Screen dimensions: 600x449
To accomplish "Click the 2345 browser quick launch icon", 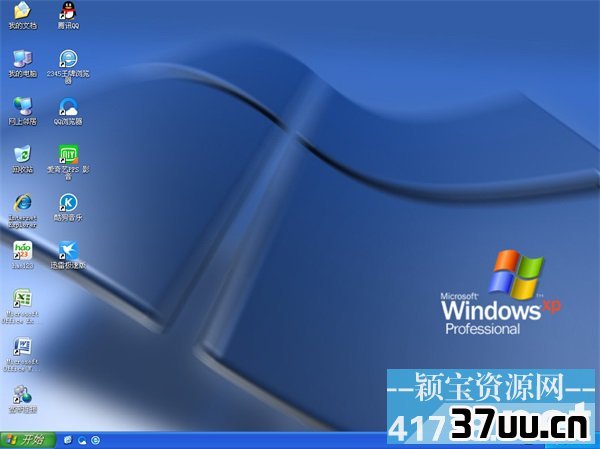I will click(96, 440).
